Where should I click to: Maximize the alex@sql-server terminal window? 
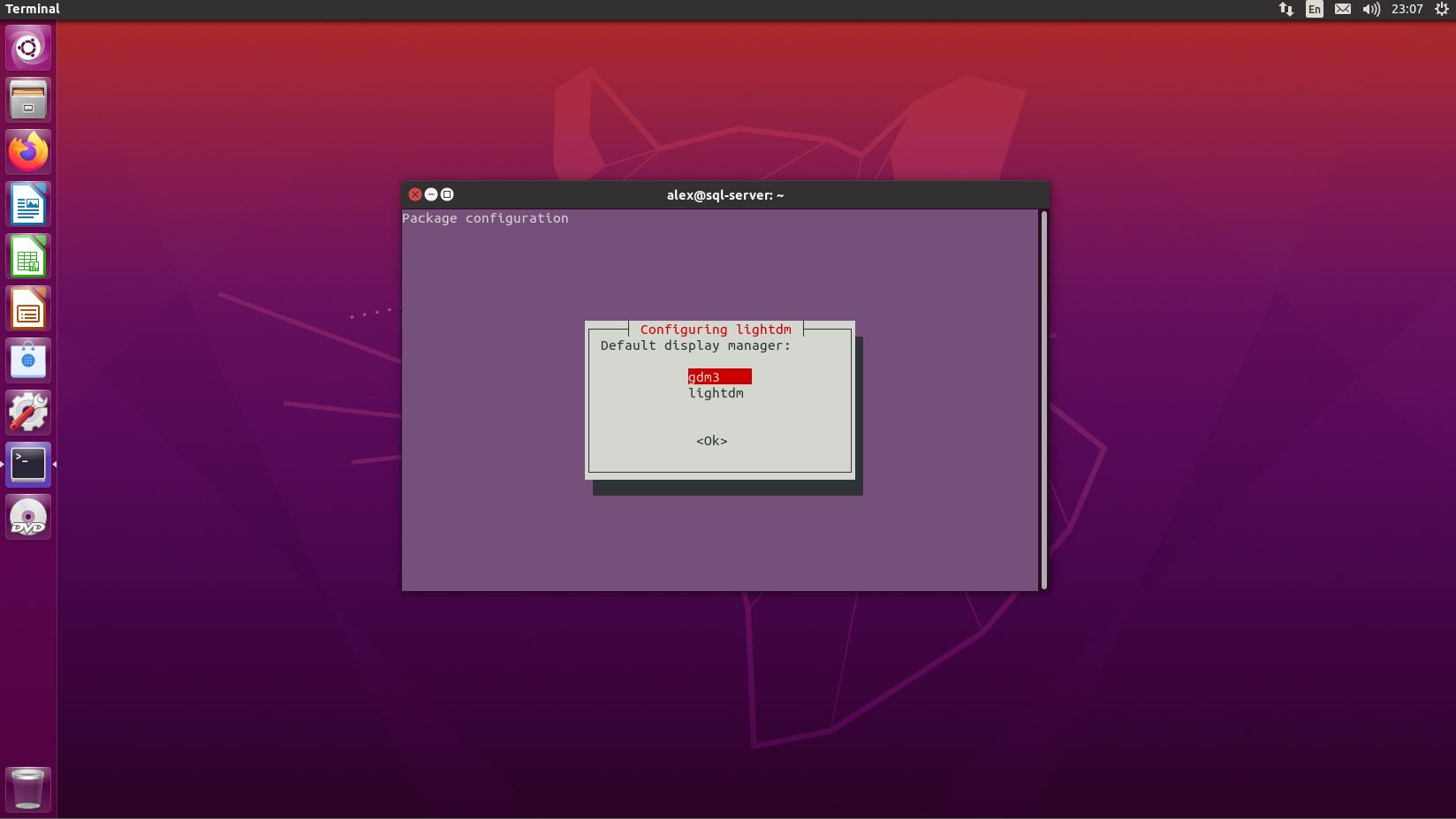[447, 194]
